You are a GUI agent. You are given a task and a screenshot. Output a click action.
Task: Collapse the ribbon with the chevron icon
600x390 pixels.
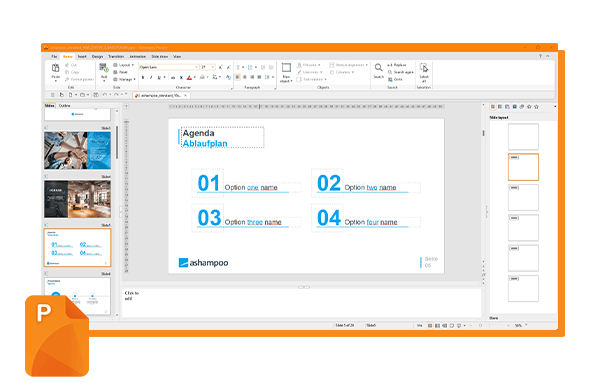click(548, 56)
